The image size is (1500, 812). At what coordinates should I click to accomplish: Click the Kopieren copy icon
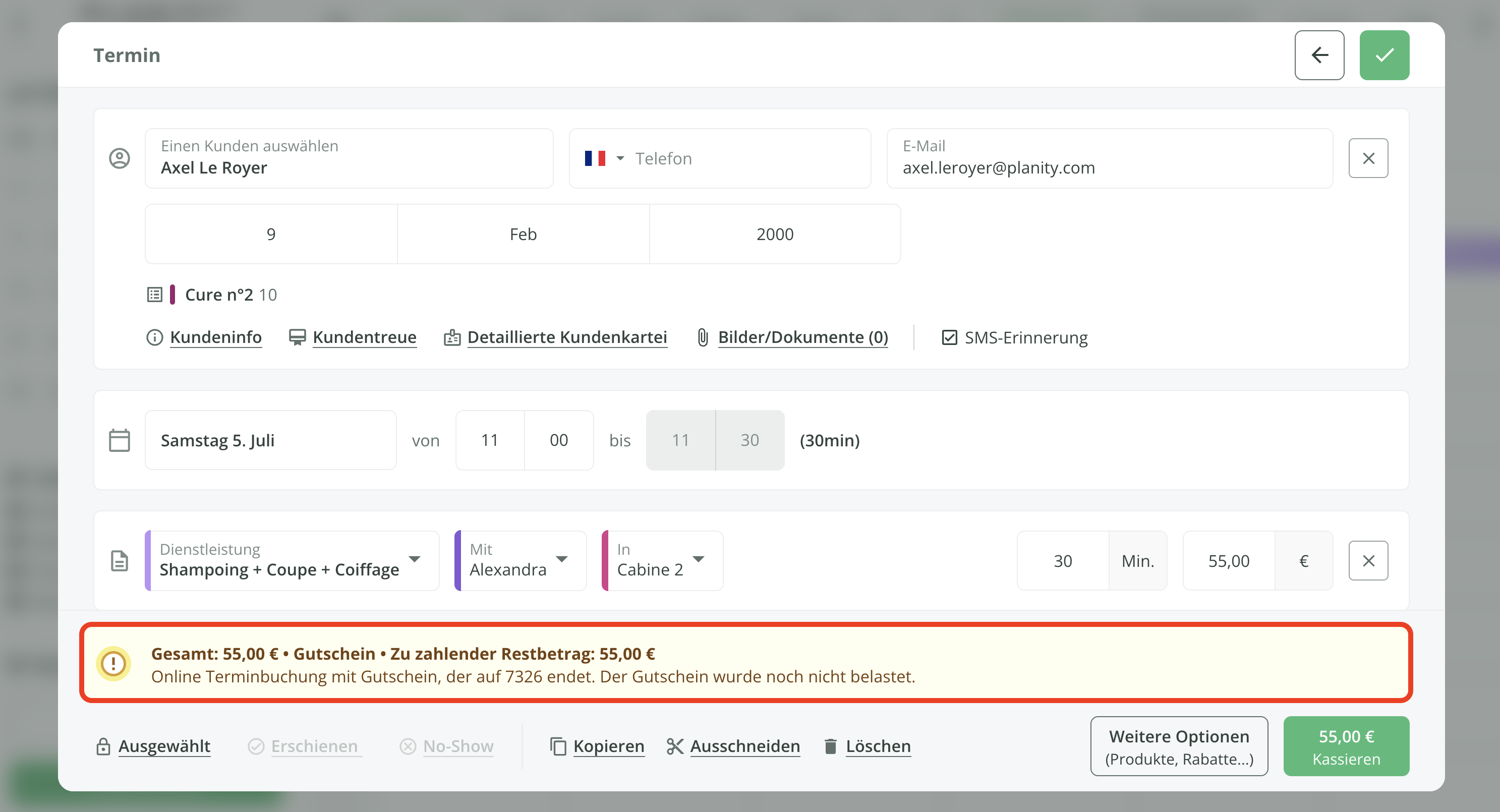tap(558, 745)
